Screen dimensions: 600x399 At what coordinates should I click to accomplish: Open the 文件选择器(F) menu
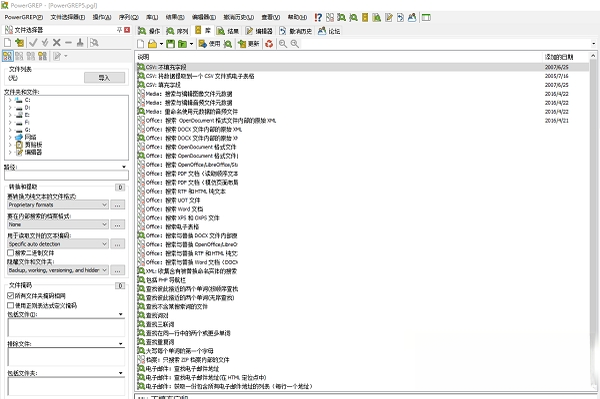point(68,17)
